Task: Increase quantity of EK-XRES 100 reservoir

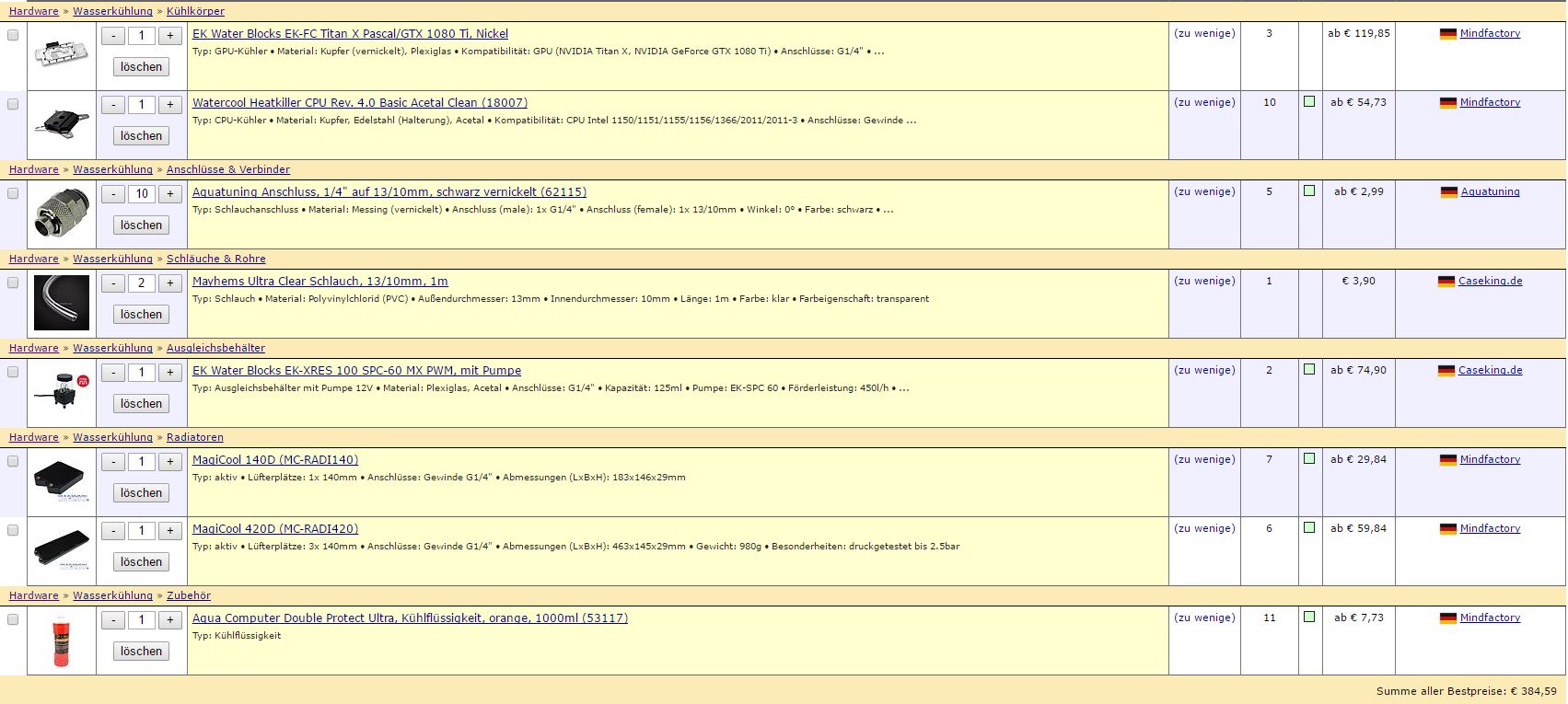Action: coord(169,373)
